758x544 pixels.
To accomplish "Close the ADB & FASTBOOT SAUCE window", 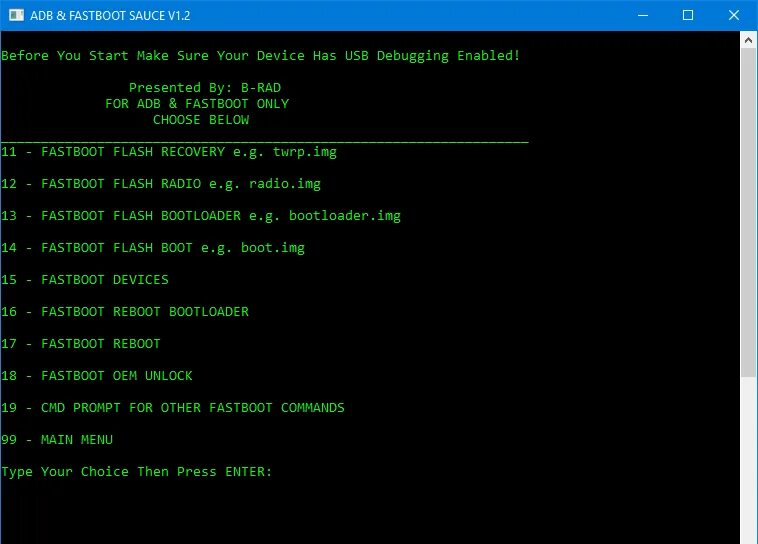I will click(x=734, y=15).
